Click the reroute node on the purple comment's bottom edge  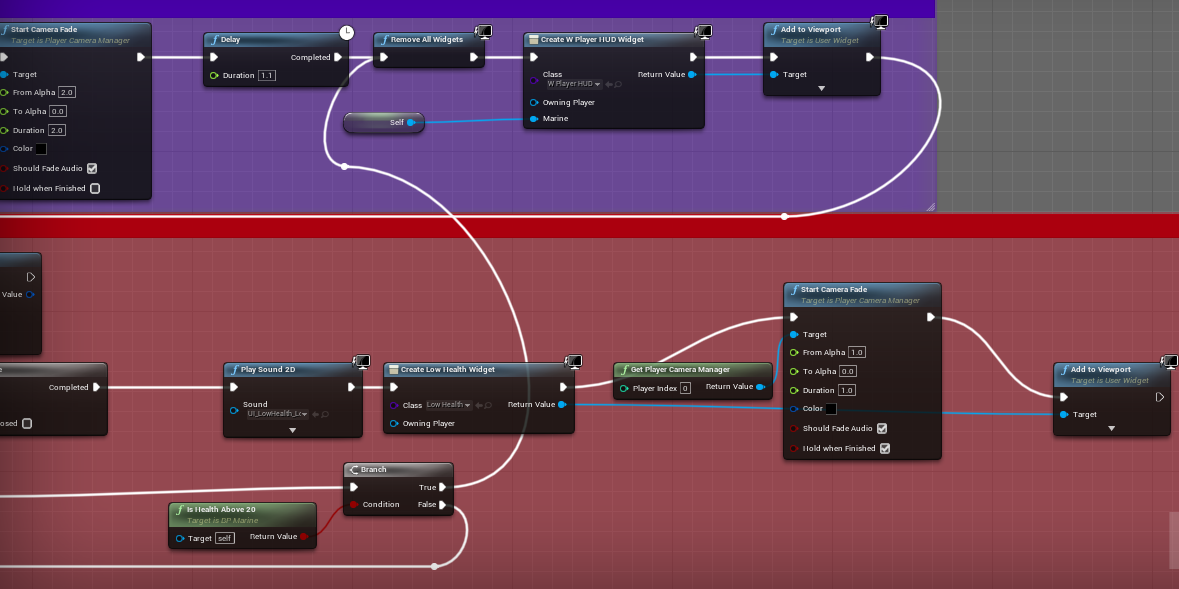point(784,217)
